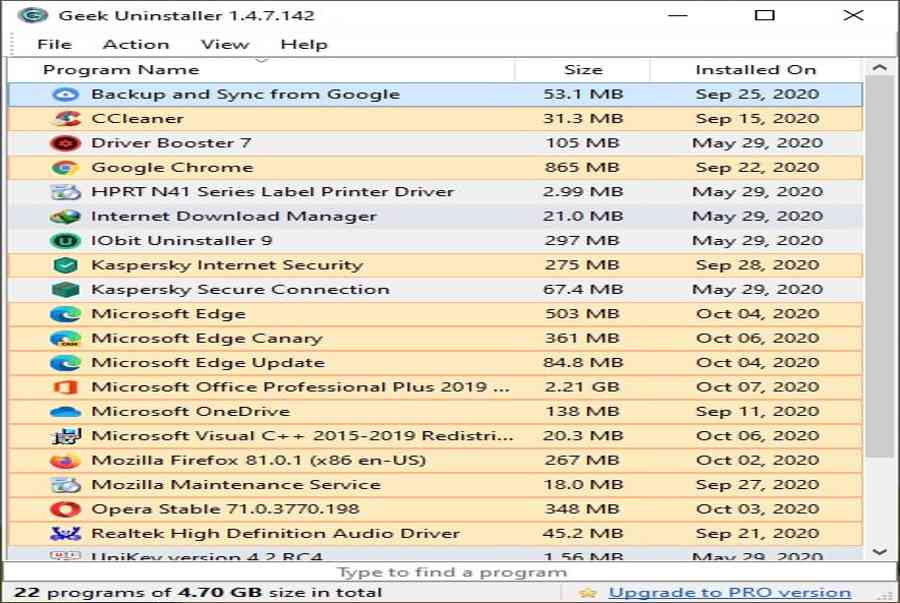This screenshot has width=900, height=603.
Task: Select the Opera Stable icon
Action: tap(65, 509)
